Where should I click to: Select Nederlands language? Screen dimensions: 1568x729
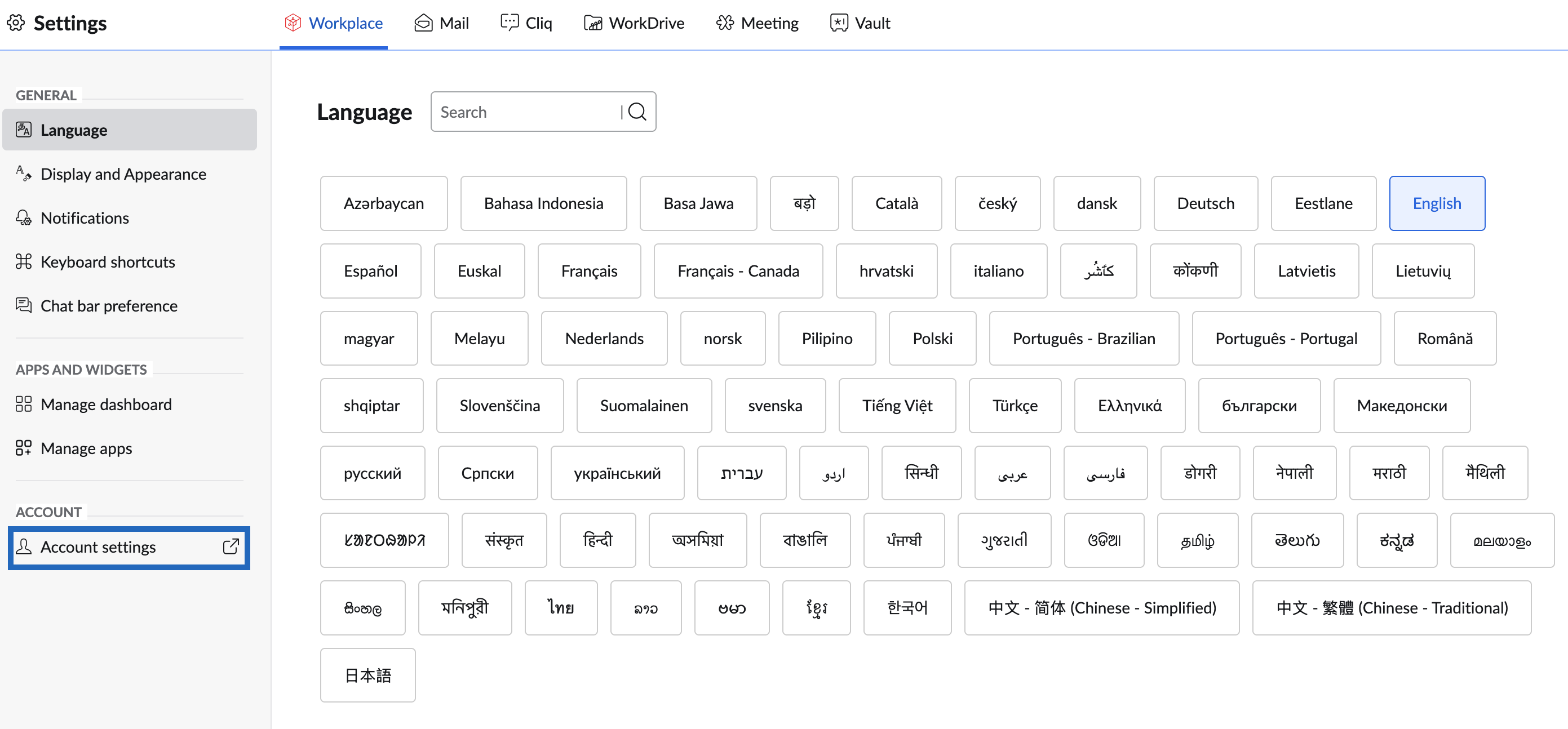[x=604, y=339]
